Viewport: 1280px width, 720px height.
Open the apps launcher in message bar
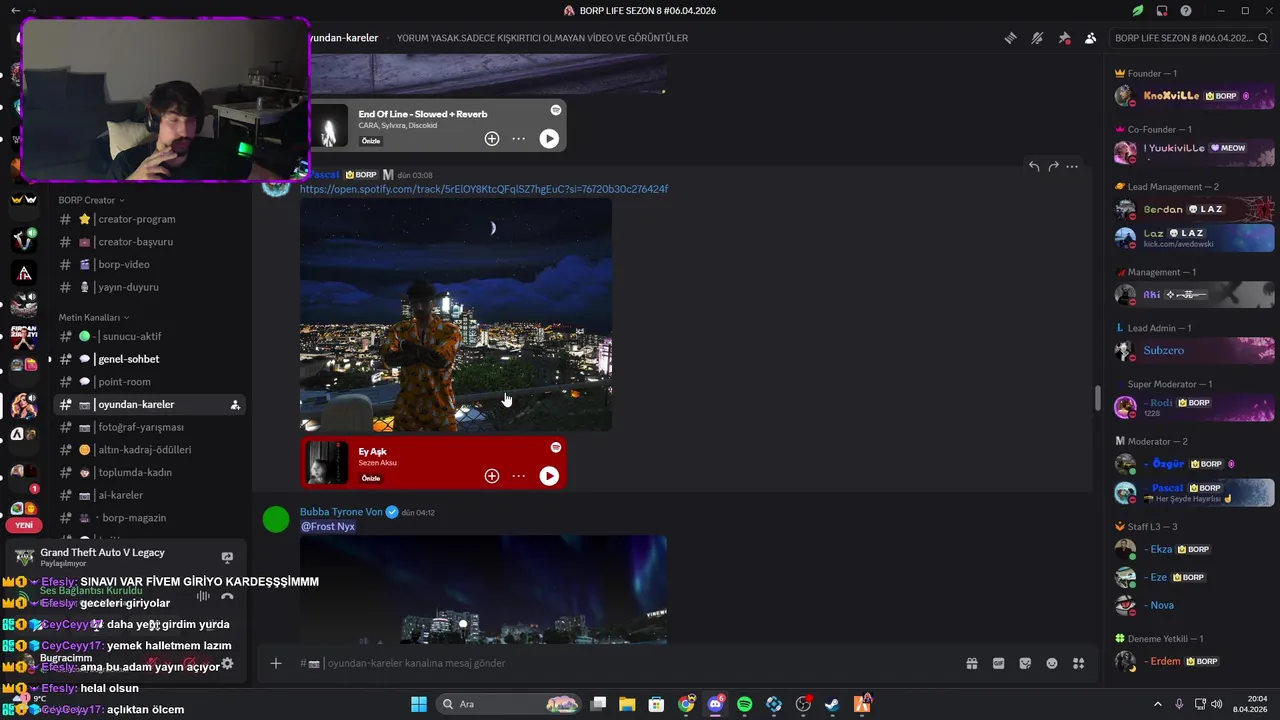pos(1078,663)
